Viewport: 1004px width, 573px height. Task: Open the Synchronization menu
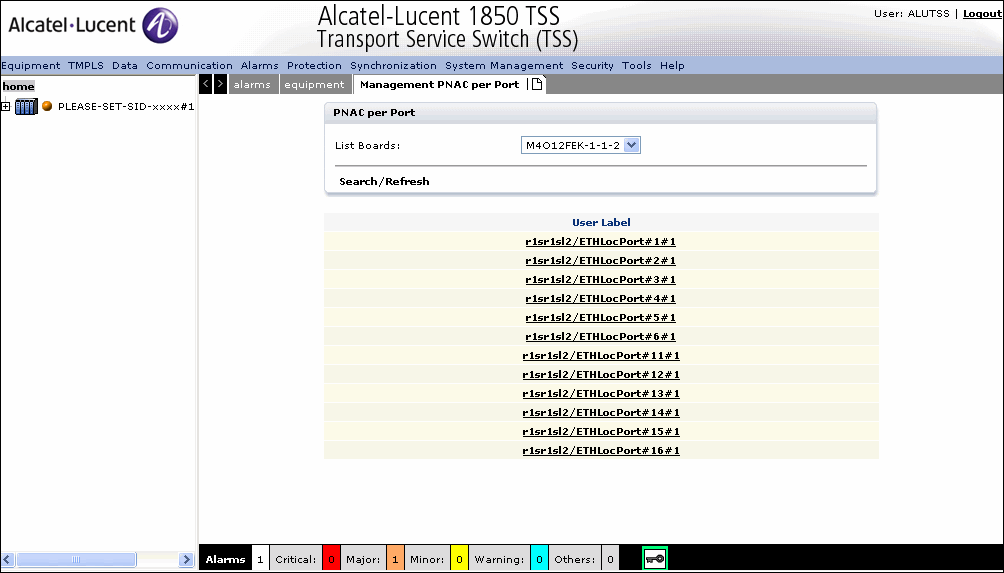(393, 65)
